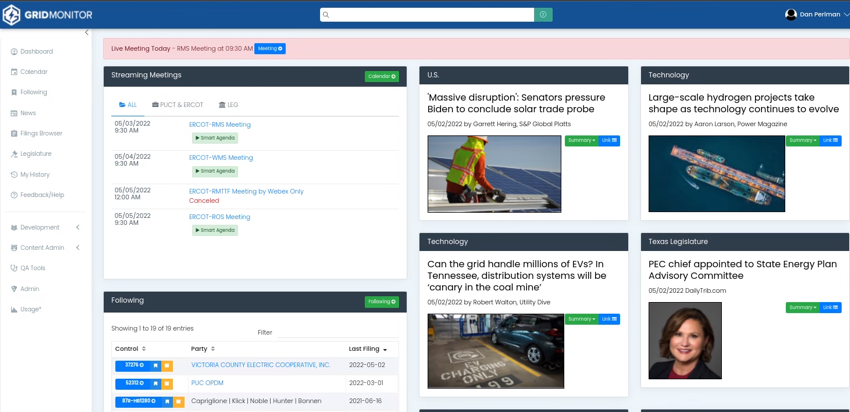This screenshot has width=850, height=412.
Task: Open Calendar from the sidebar
Action: pyautogui.click(x=29, y=72)
